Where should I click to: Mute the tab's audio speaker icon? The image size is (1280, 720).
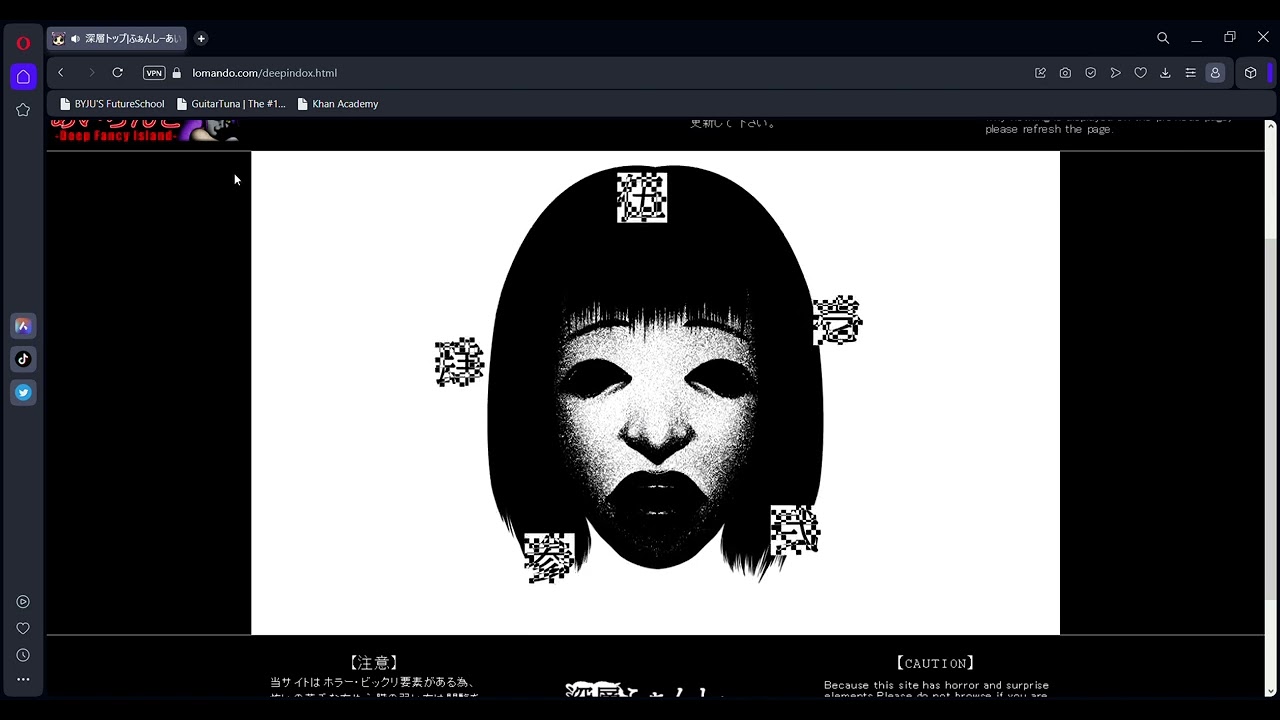pos(75,39)
